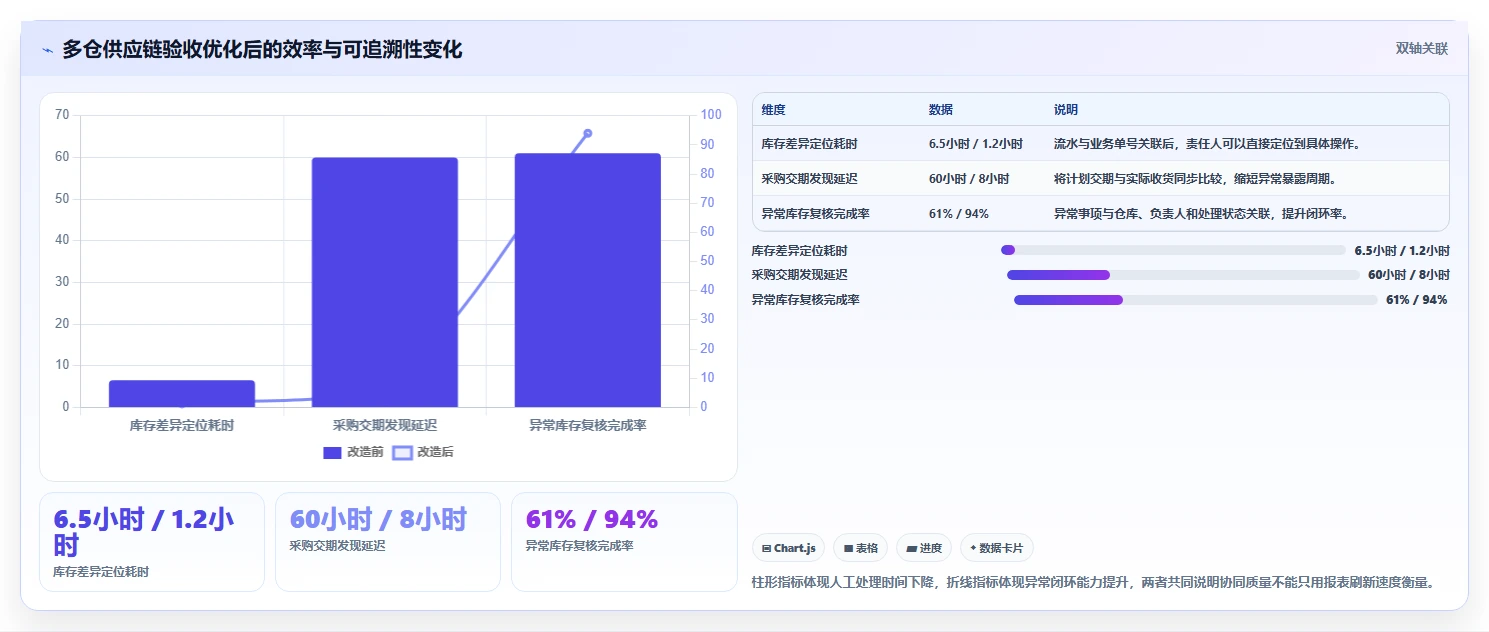Click the footnote starting 柱形指标体现人工处理时间下降

[x=1093, y=582]
